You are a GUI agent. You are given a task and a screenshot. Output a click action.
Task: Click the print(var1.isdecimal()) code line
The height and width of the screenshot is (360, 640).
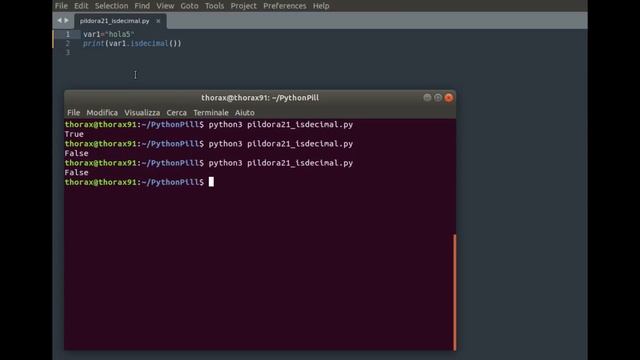[x=132, y=43]
